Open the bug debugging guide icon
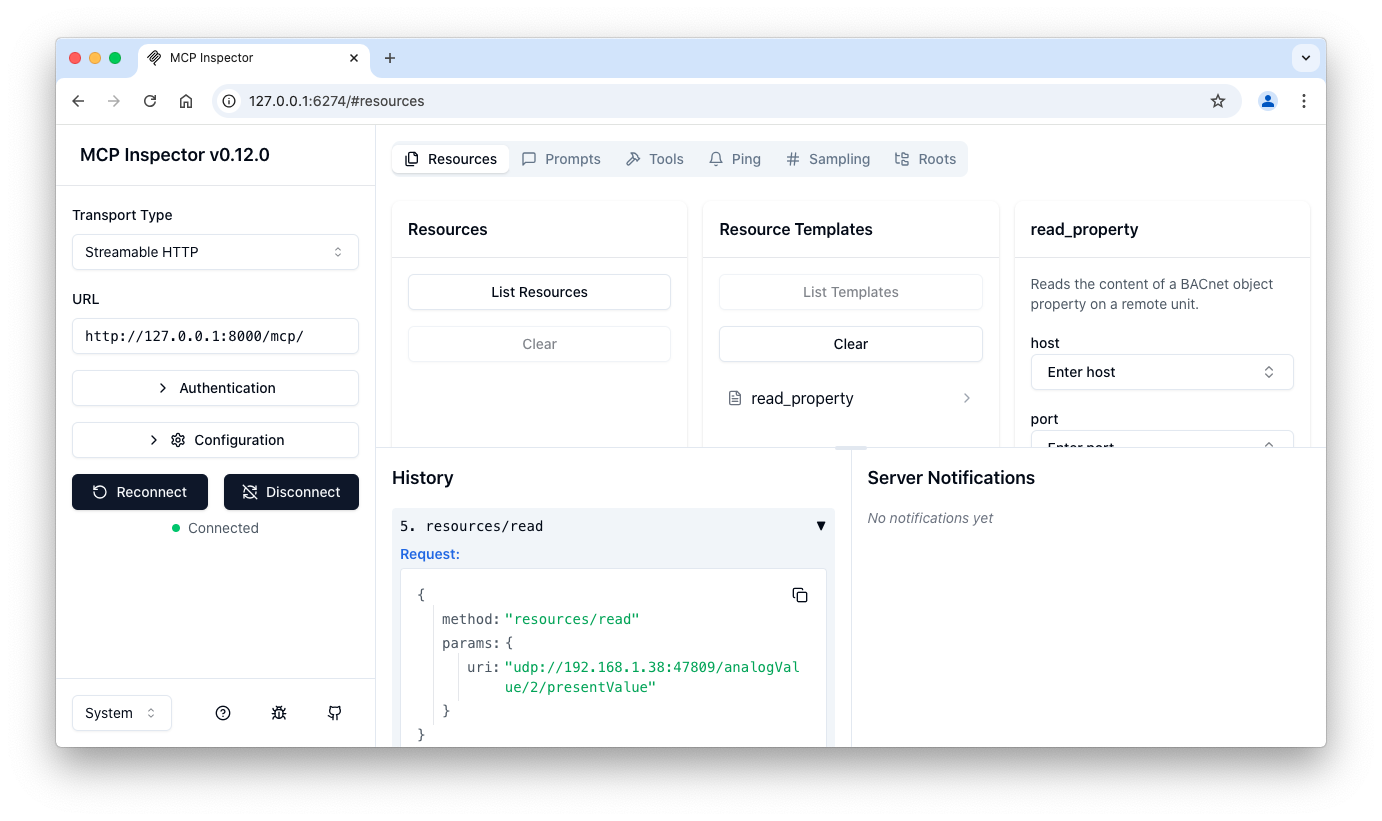Image resolution: width=1382 pixels, height=821 pixels. pyautogui.click(x=279, y=713)
